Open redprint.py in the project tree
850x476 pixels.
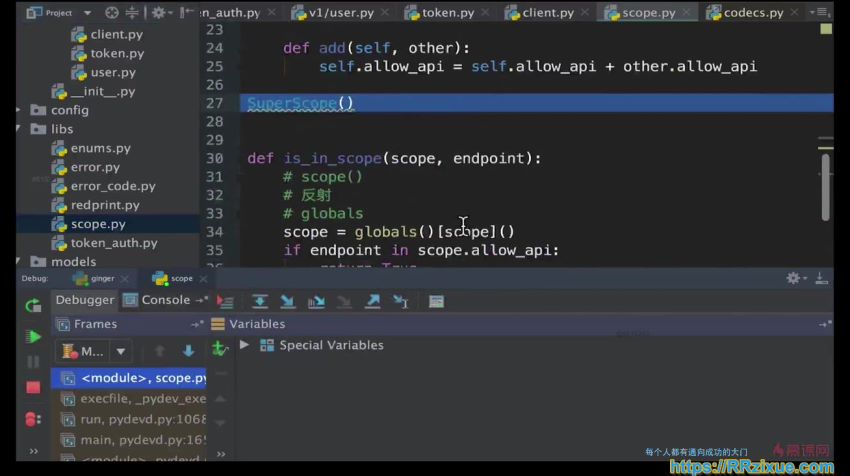[104, 205]
